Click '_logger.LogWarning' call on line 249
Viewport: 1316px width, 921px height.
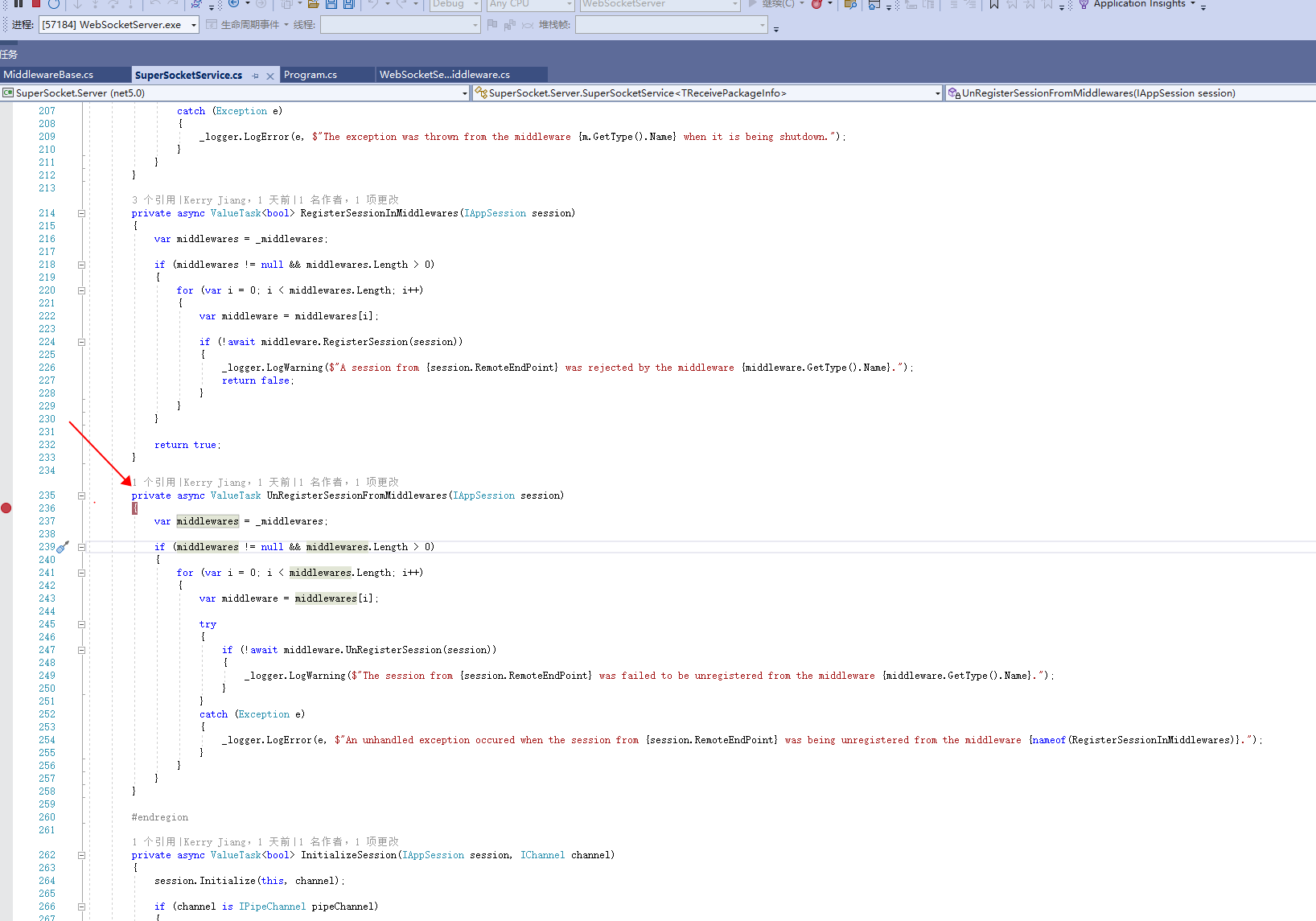click(x=295, y=676)
